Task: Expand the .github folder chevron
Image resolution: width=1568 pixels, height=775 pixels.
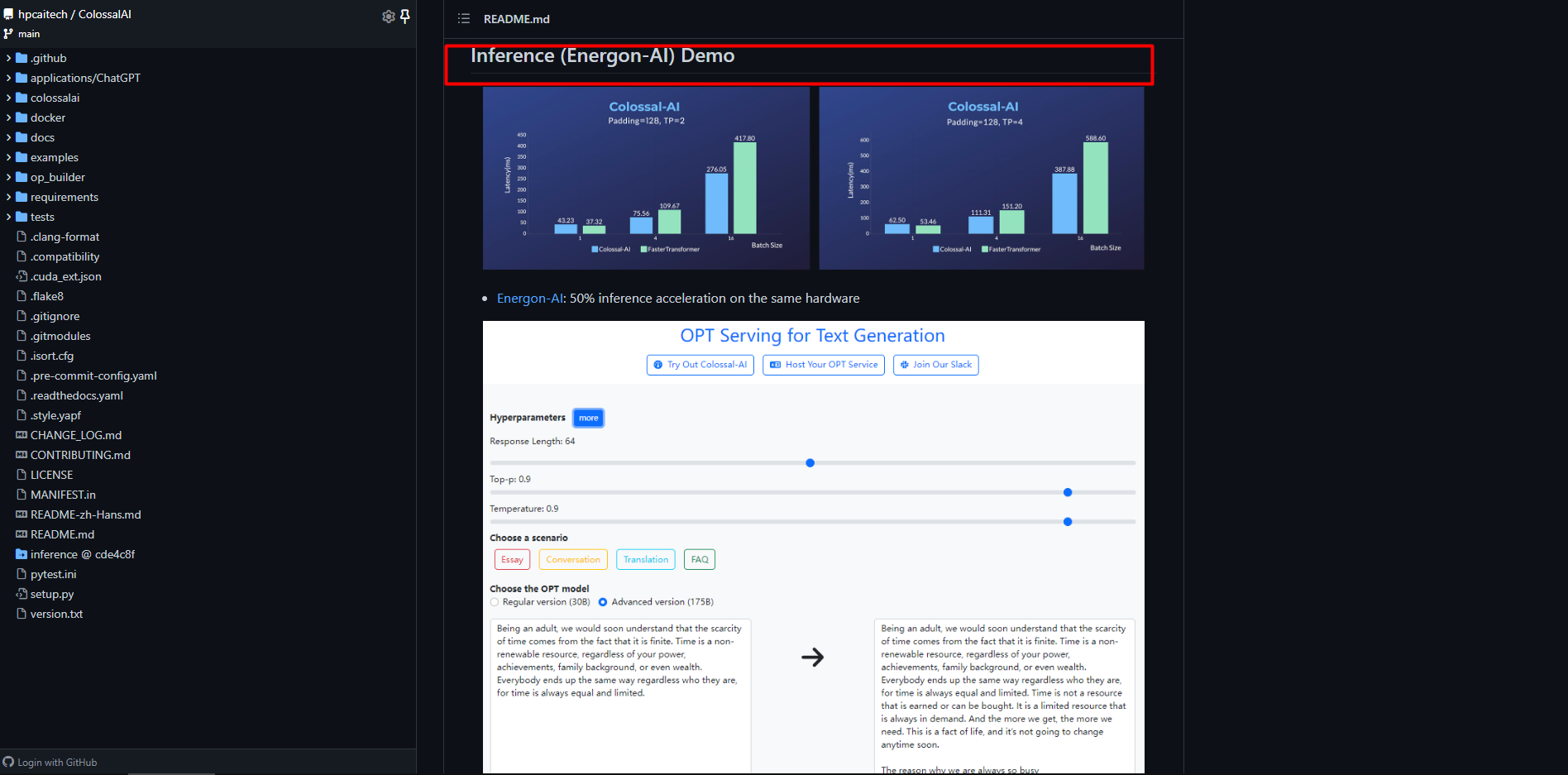Action: click(8, 58)
